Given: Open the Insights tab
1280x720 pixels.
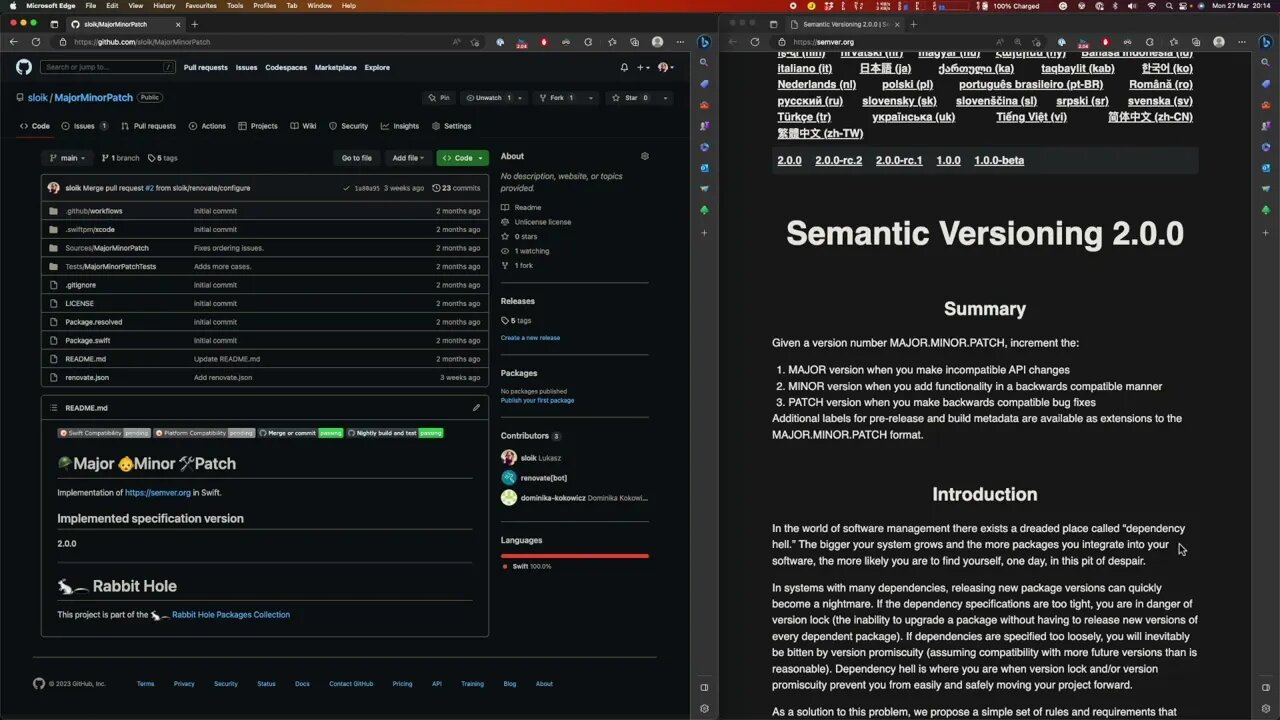Looking at the screenshot, I should point(400,126).
